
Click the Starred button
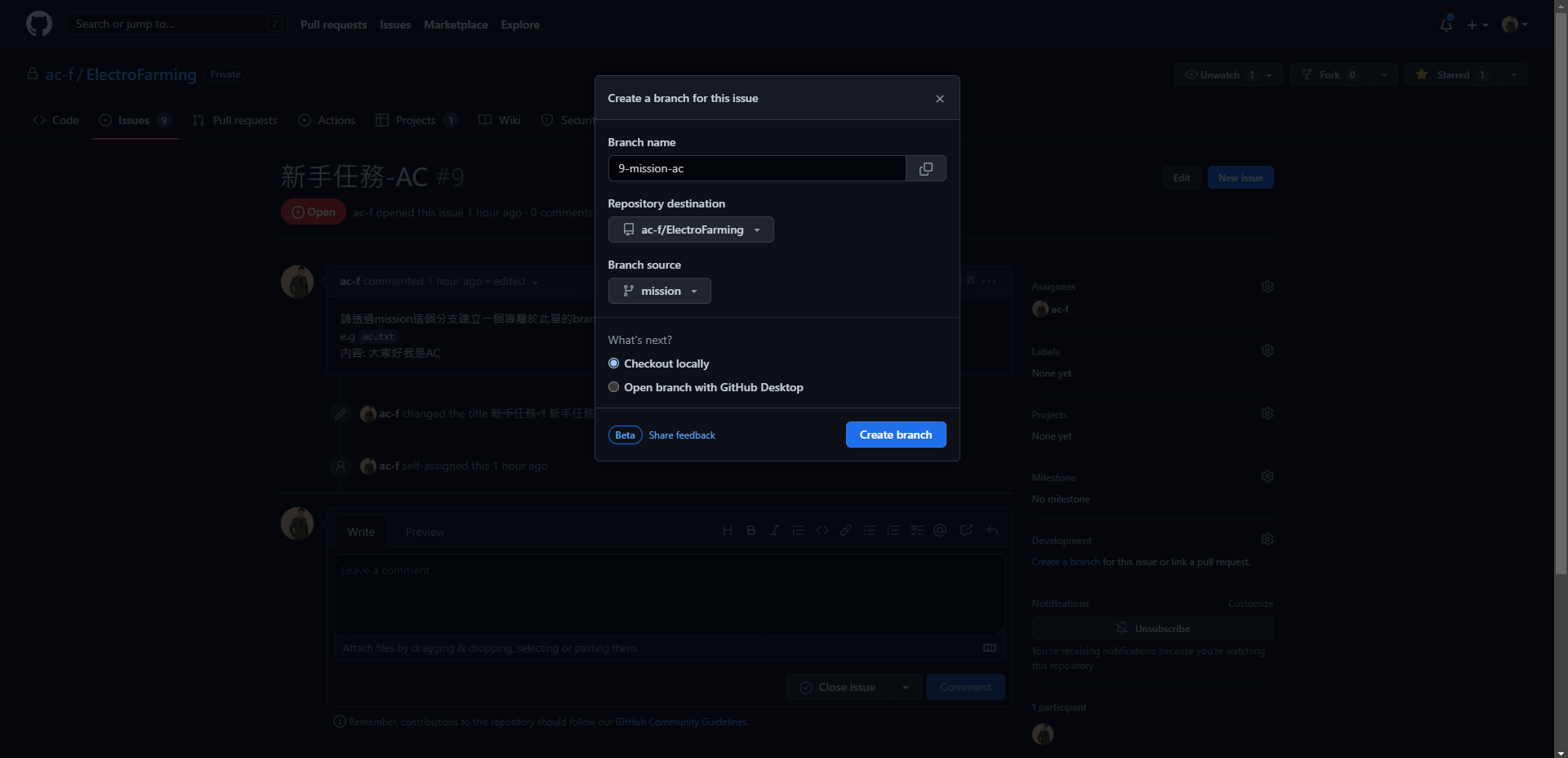[x=1452, y=74]
